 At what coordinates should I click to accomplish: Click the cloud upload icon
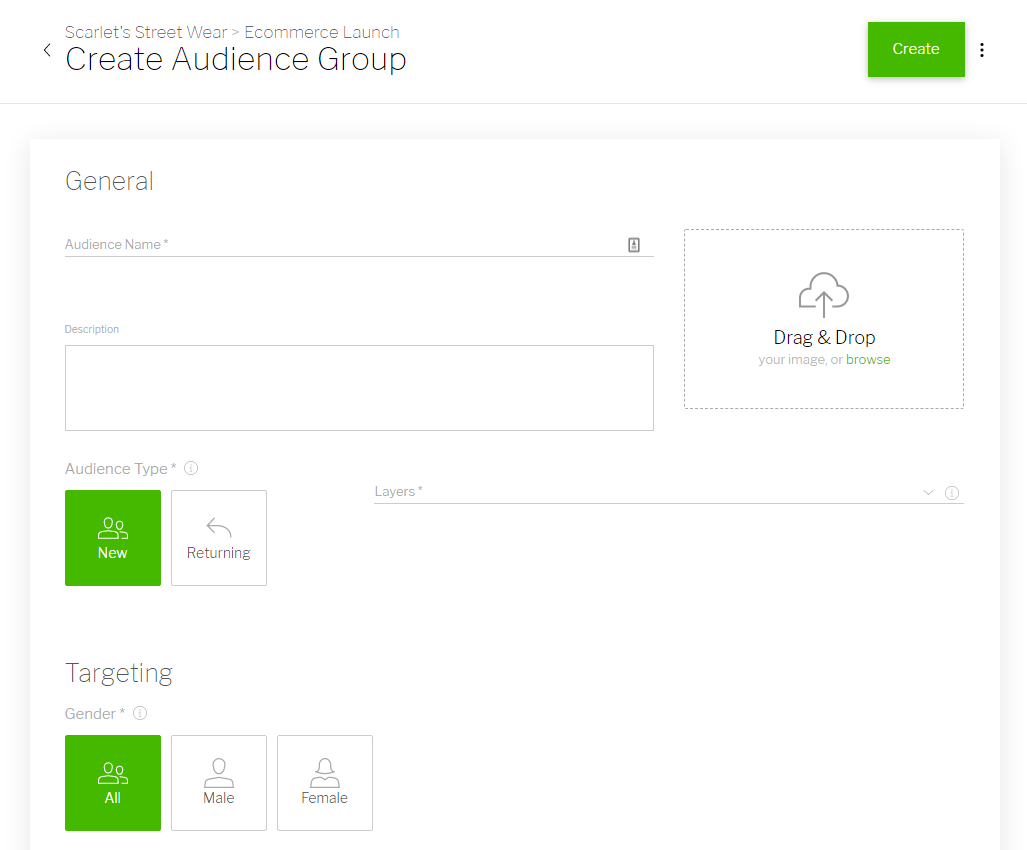coord(824,294)
